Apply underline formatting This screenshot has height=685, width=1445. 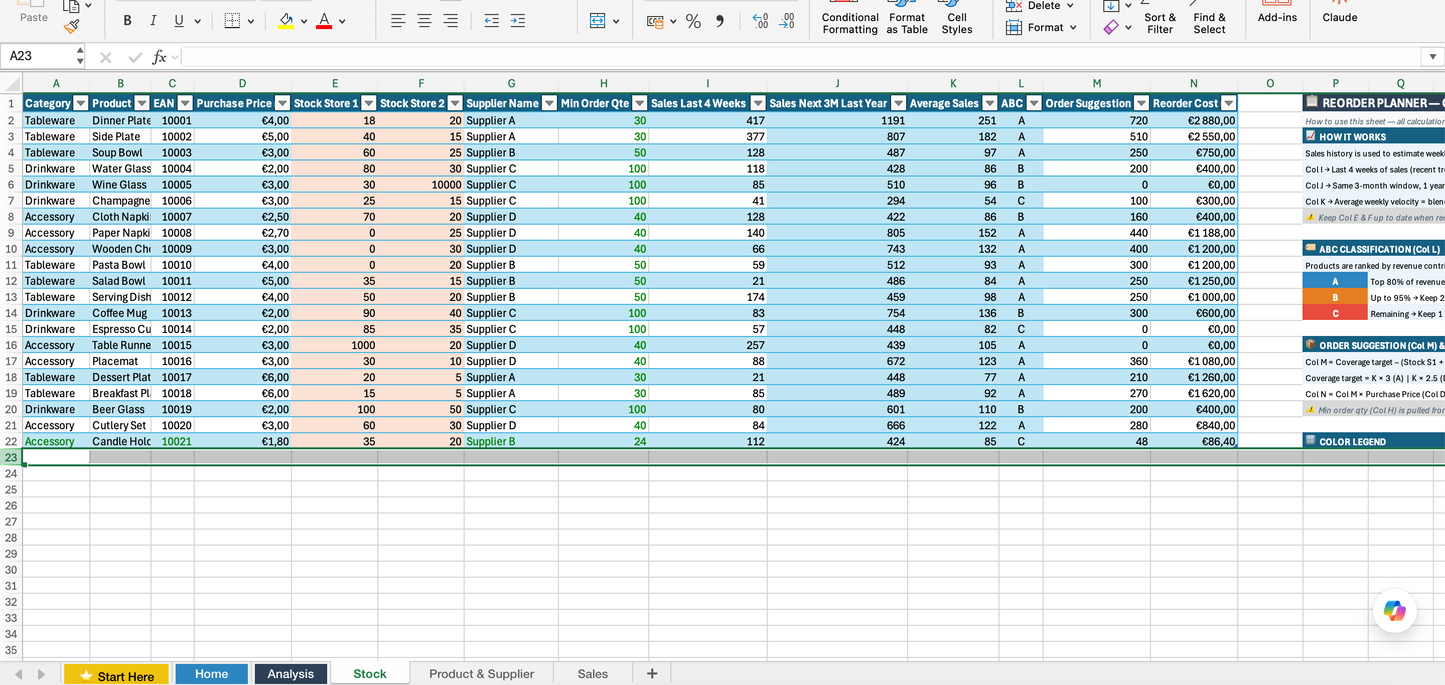click(x=179, y=21)
